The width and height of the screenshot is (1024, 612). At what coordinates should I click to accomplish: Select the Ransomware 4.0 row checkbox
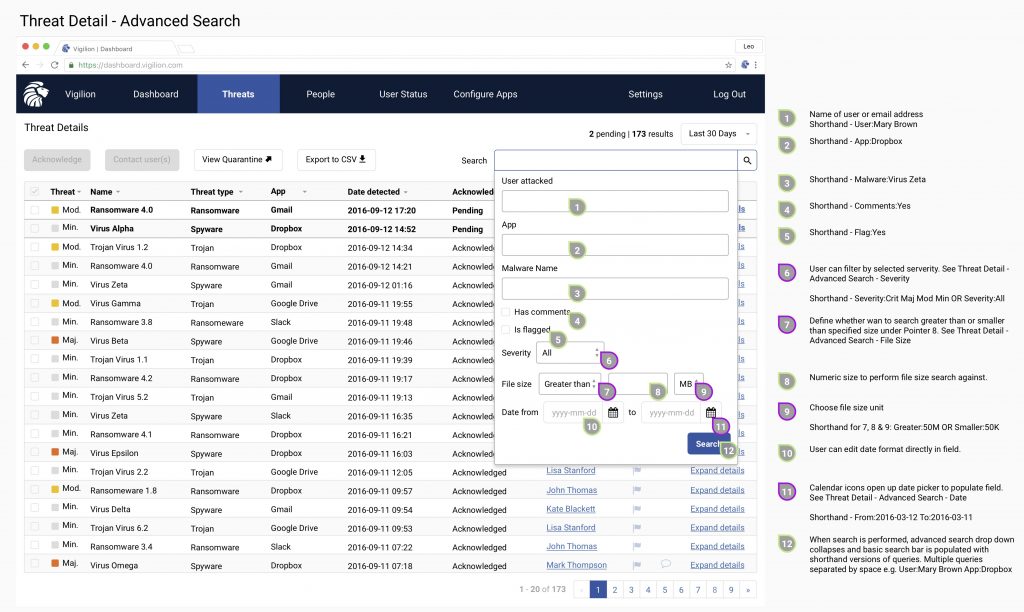pos(36,210)
